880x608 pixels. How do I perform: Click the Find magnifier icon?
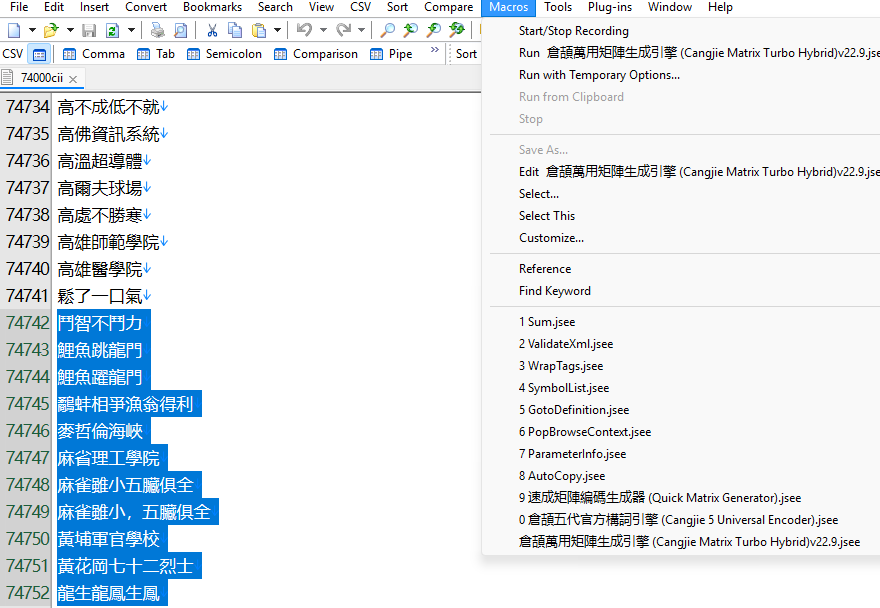pyautogui.click(x=388, y=31)
